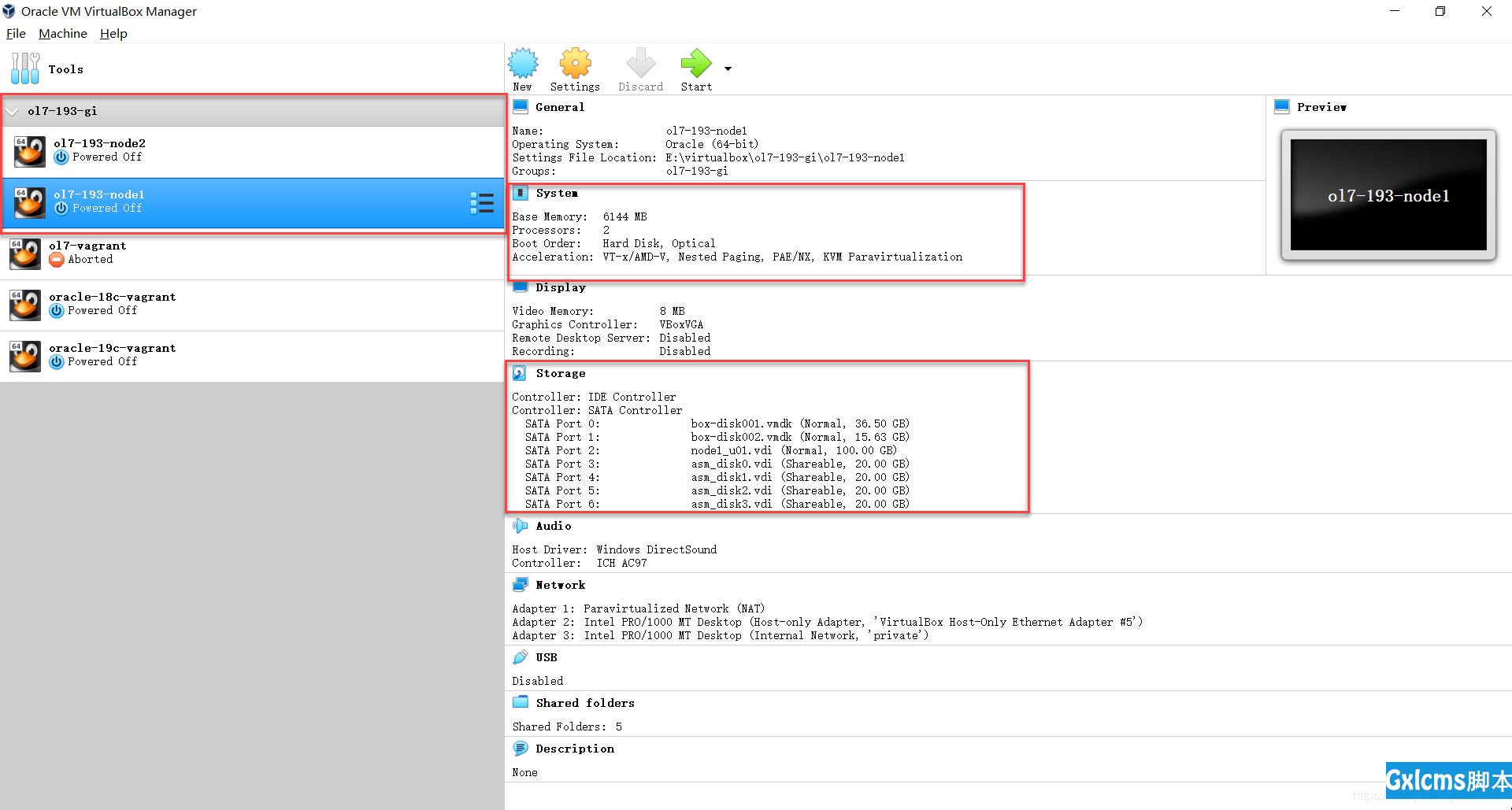Open the System settings header link
Viewport: 1512px width, 810px height.
click(x=557, y=193)
